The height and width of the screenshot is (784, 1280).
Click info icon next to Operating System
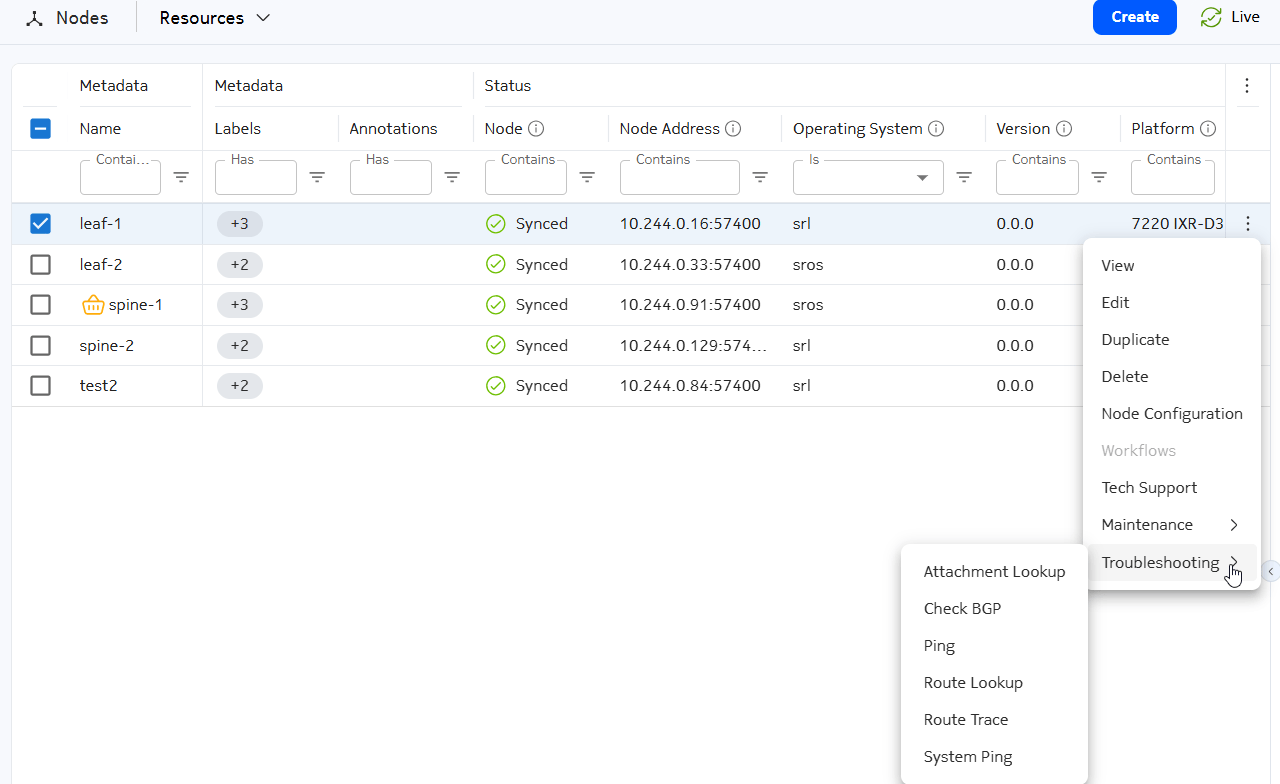[x=936, y=129]
